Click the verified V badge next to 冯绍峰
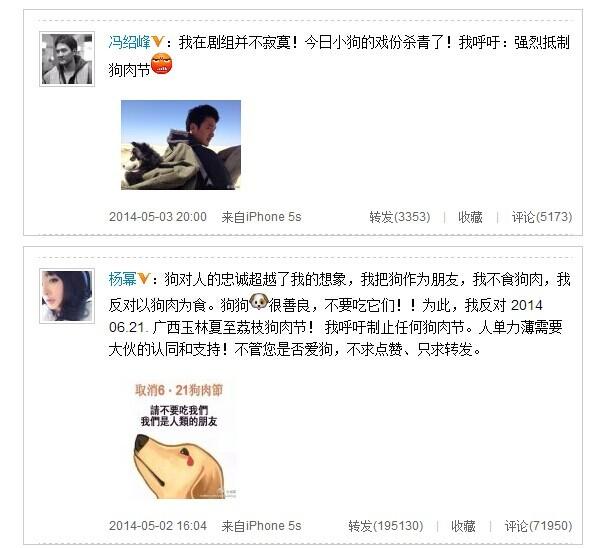Viewport: 608px width, 548px height. point(158,41)
